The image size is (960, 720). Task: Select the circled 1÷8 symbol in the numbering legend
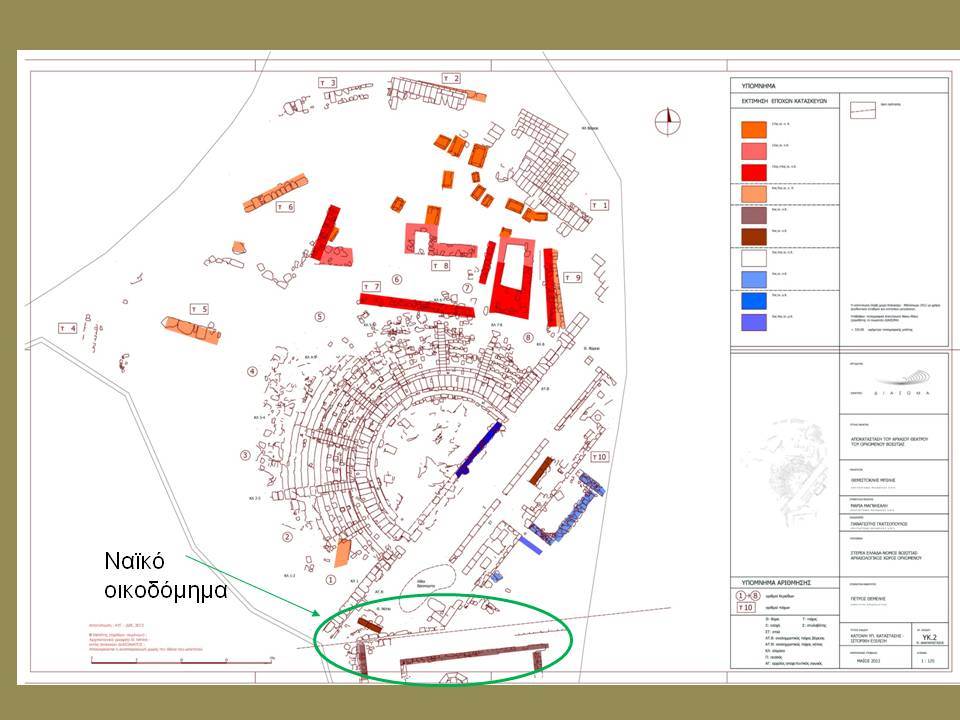click(748, 596)
